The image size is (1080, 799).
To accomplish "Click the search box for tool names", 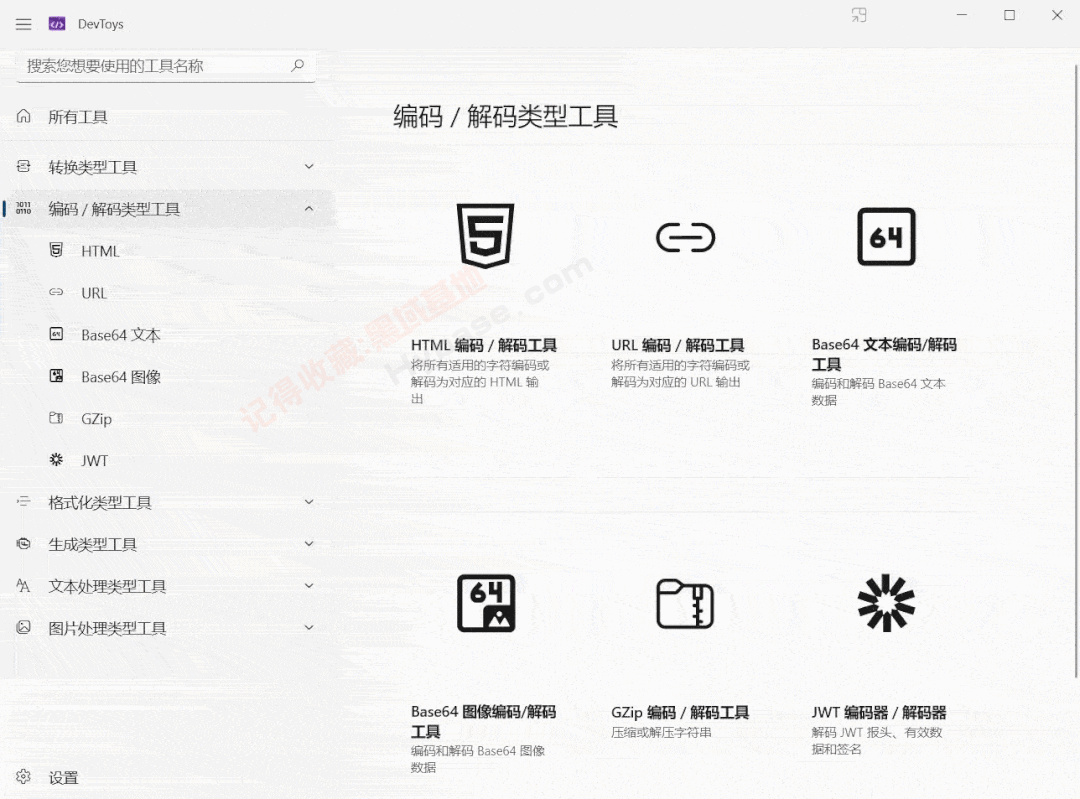I will [165, 66].
